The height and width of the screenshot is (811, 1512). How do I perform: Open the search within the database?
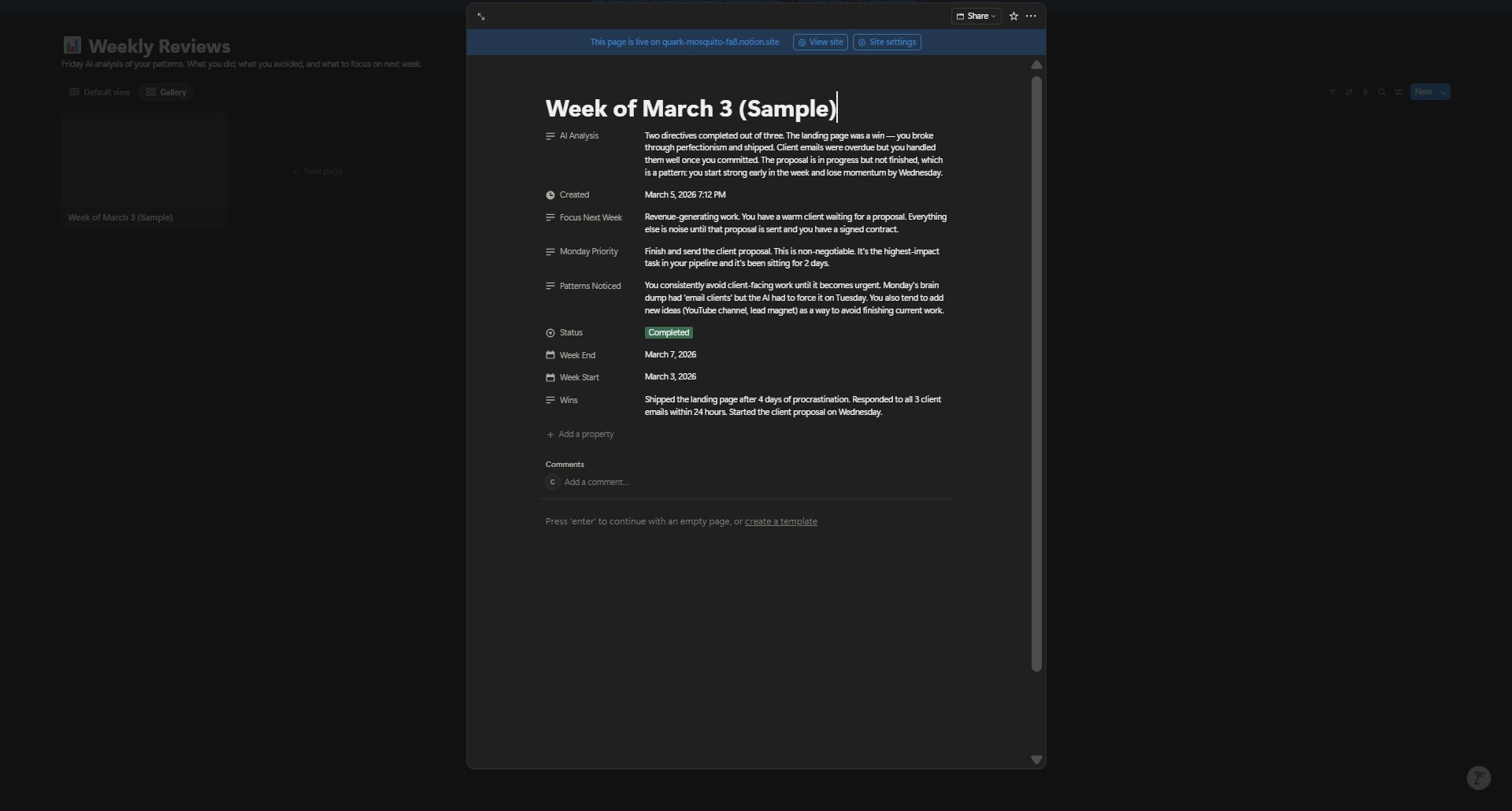[1382, 92]
